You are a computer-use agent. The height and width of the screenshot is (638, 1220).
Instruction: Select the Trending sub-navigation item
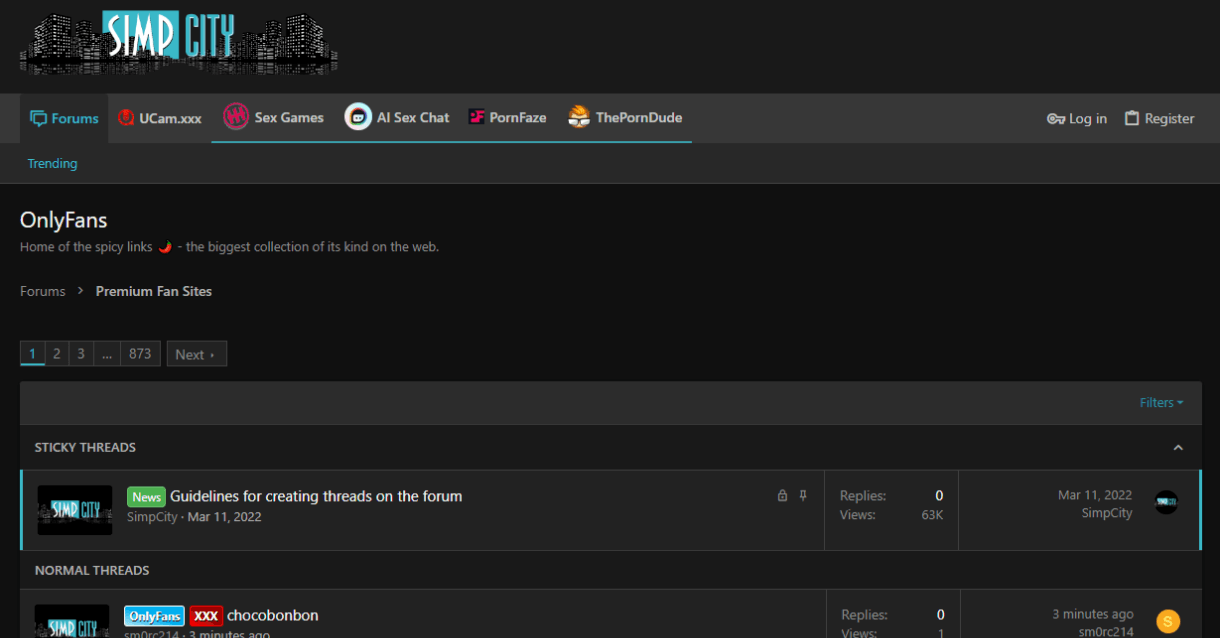[x=52, y=163]
